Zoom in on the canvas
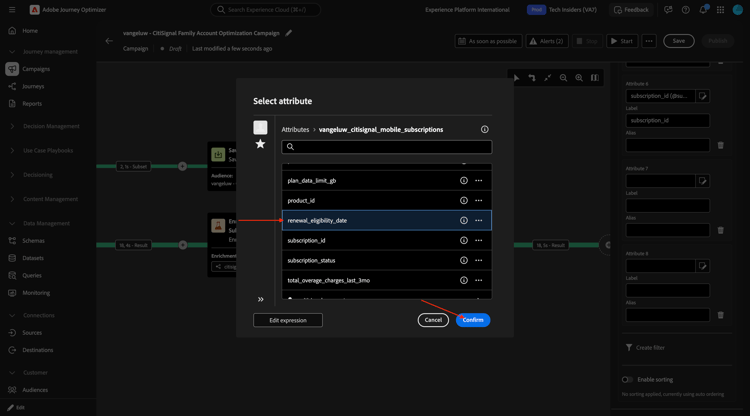 [579, 78]
